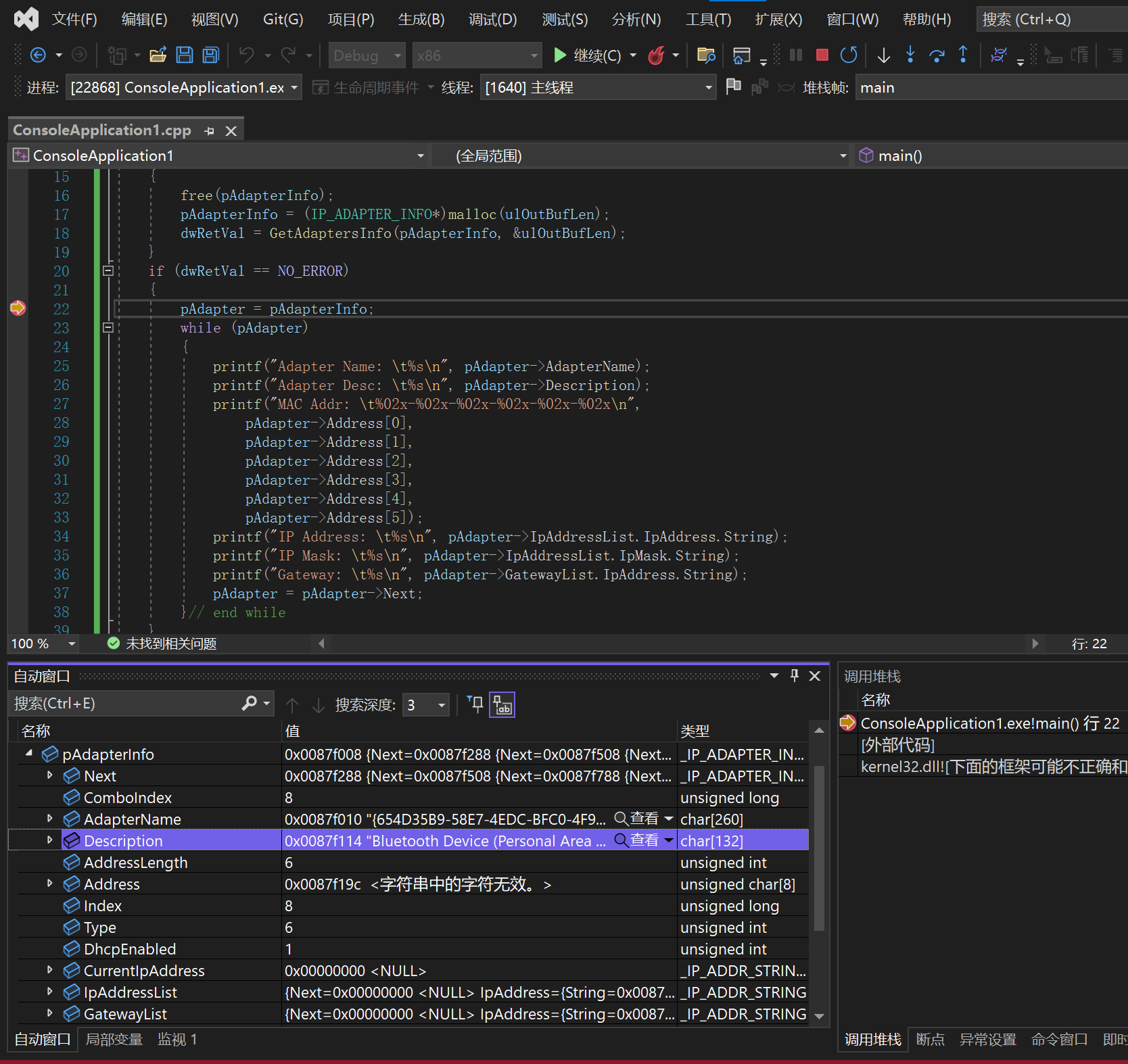This screenshot has height=1064, width=1128.
Task: Click the Autos search input field
Action: [124, 704]
